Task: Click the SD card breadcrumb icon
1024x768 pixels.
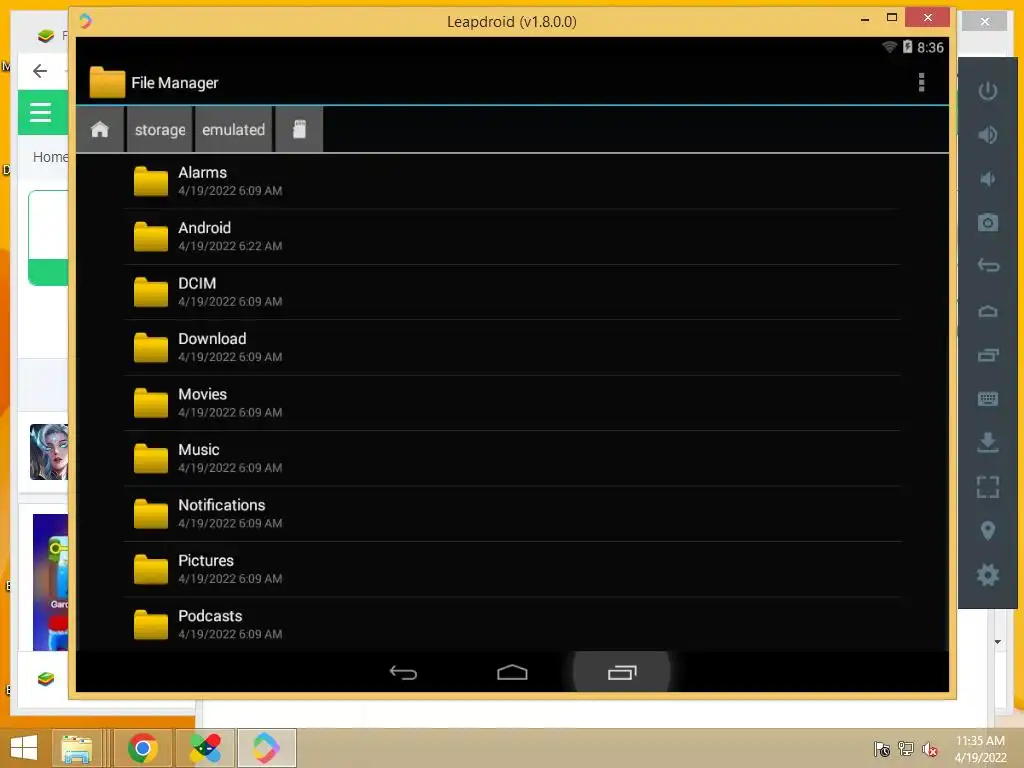Action: click(299, 129)
